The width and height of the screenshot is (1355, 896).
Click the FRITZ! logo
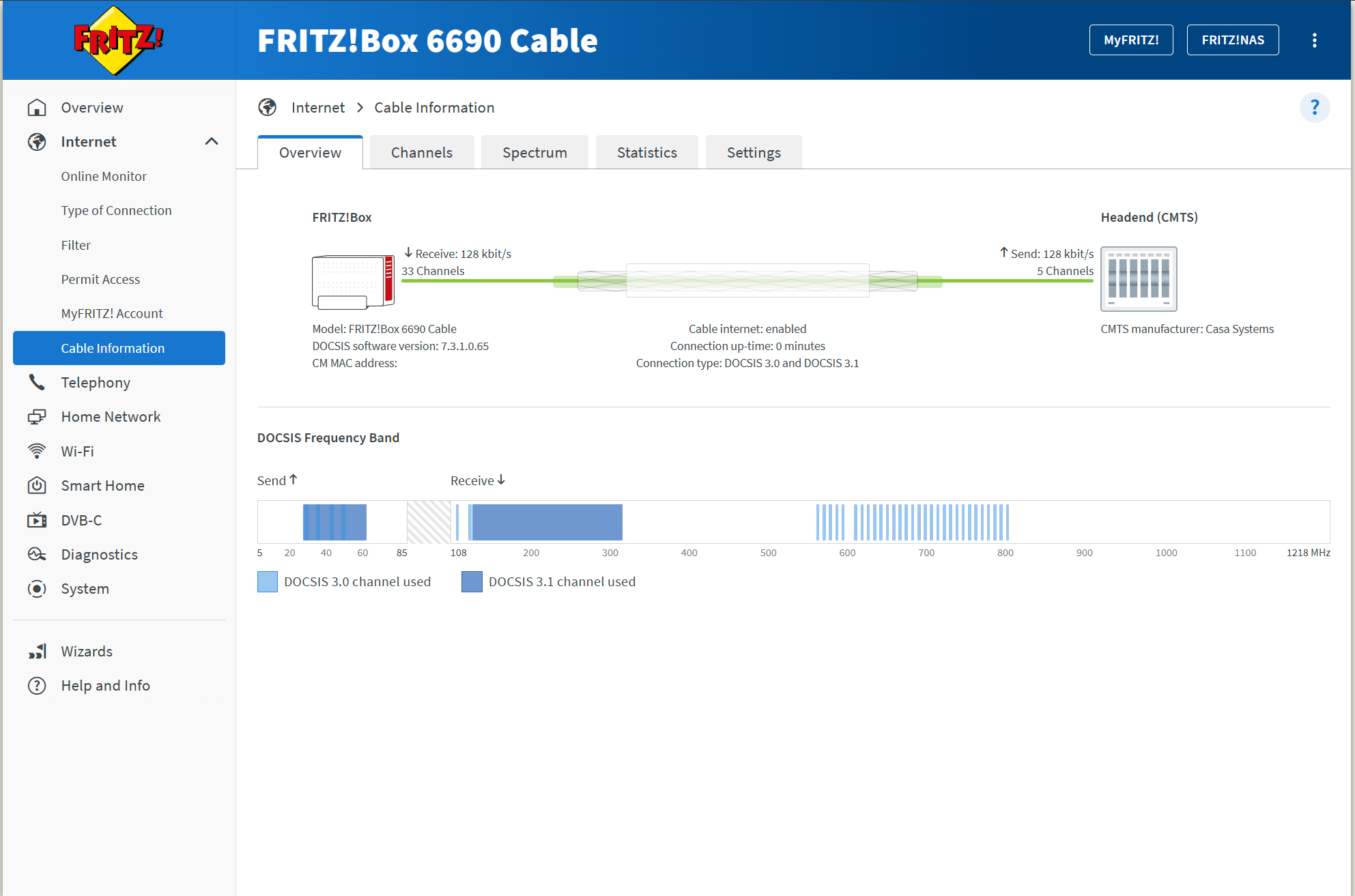(119, 40)
